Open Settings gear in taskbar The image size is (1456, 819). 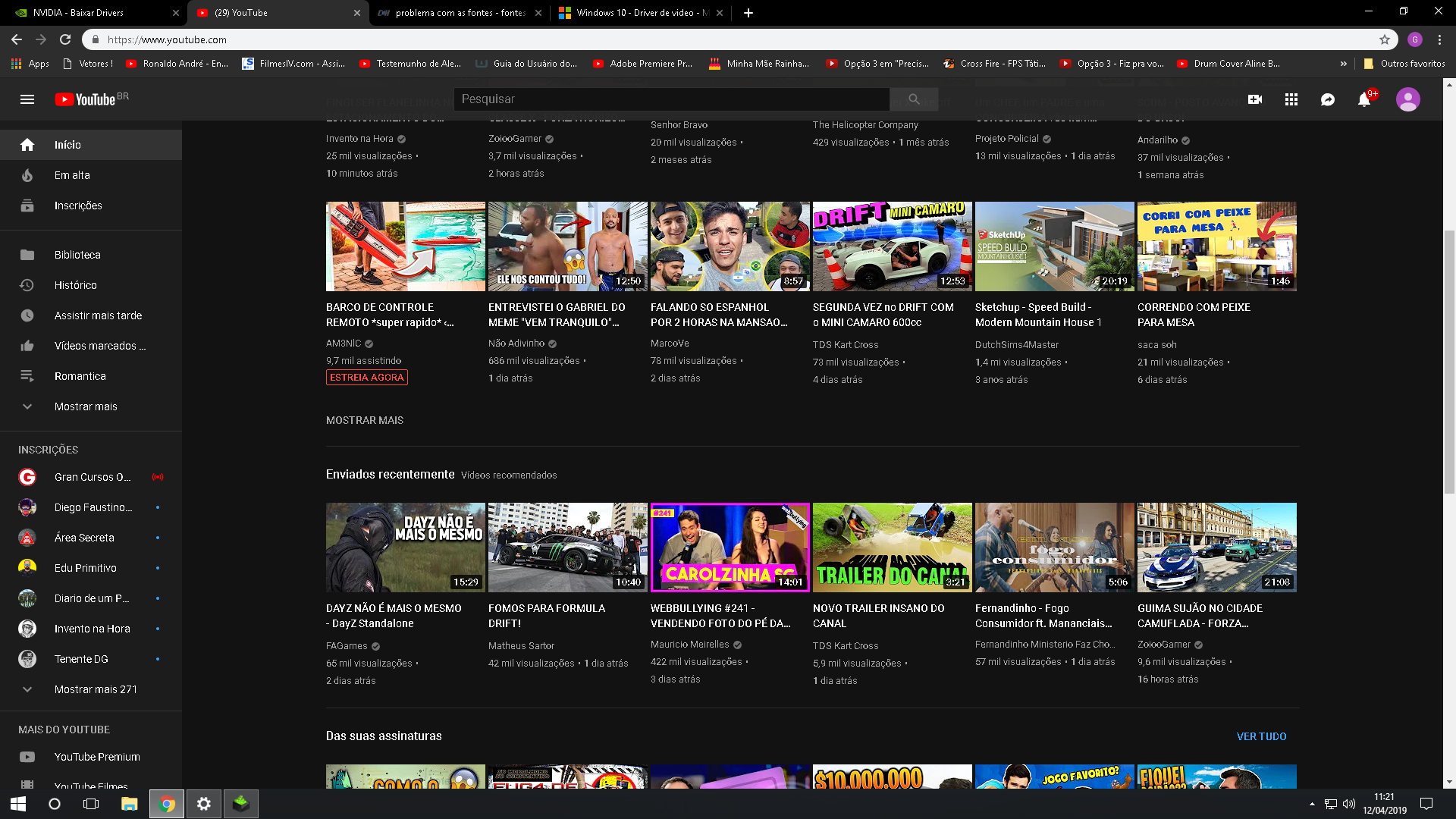[204, 804]
